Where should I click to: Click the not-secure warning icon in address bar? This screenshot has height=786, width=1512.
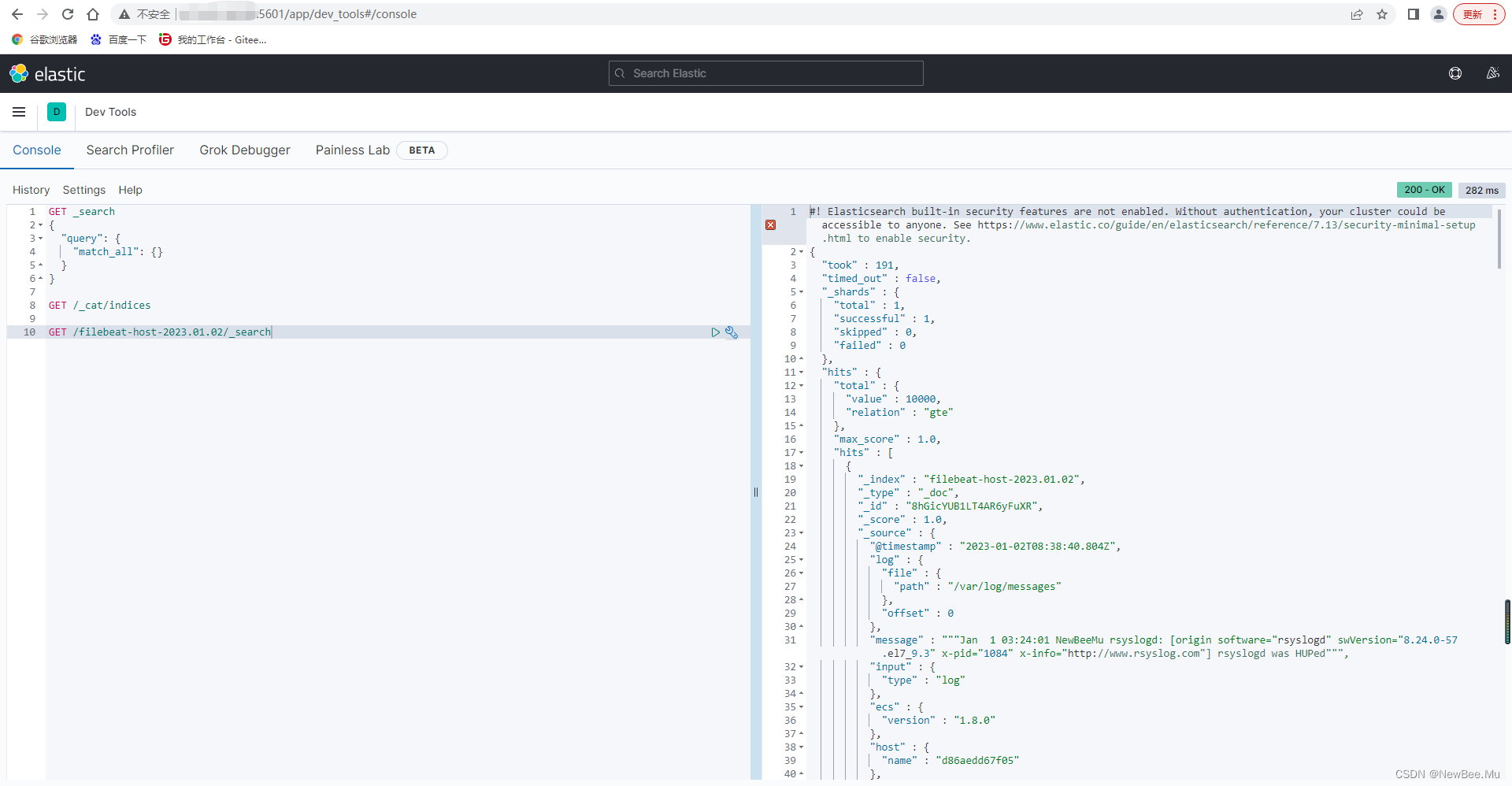click(x=124, y=14)
